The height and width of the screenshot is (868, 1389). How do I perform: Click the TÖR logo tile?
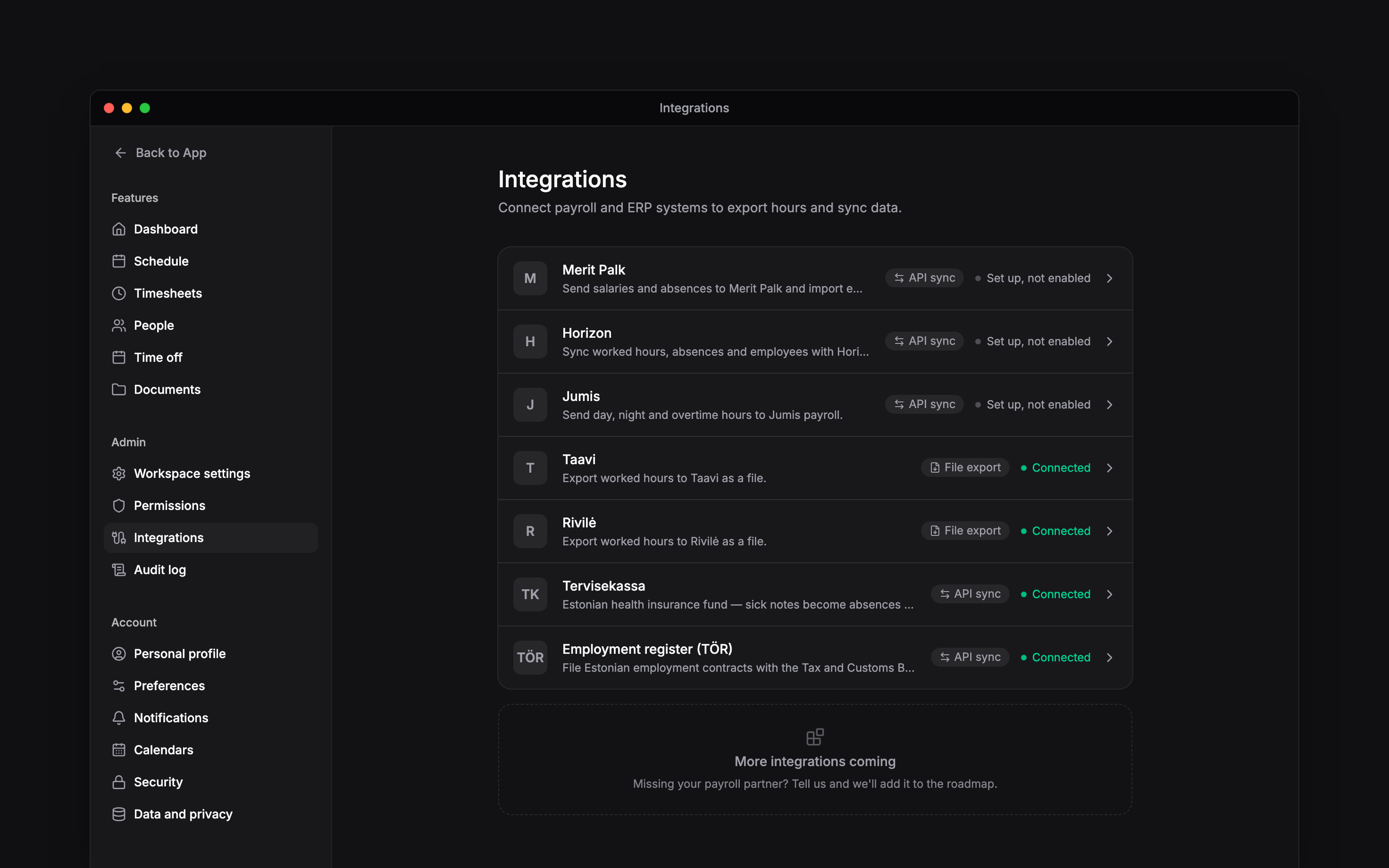(x=530, y=657)
